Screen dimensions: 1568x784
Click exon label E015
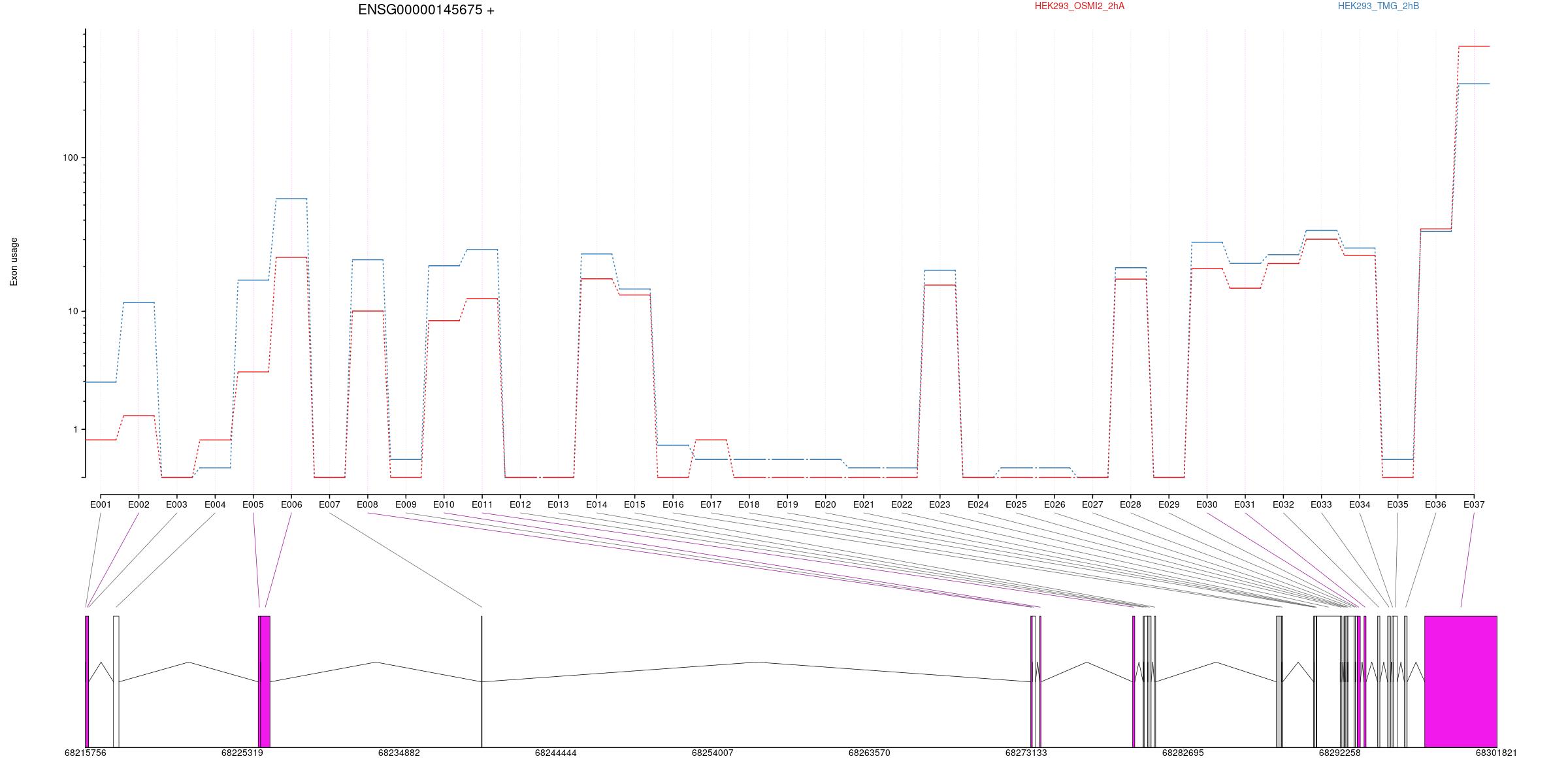[634, 504]
